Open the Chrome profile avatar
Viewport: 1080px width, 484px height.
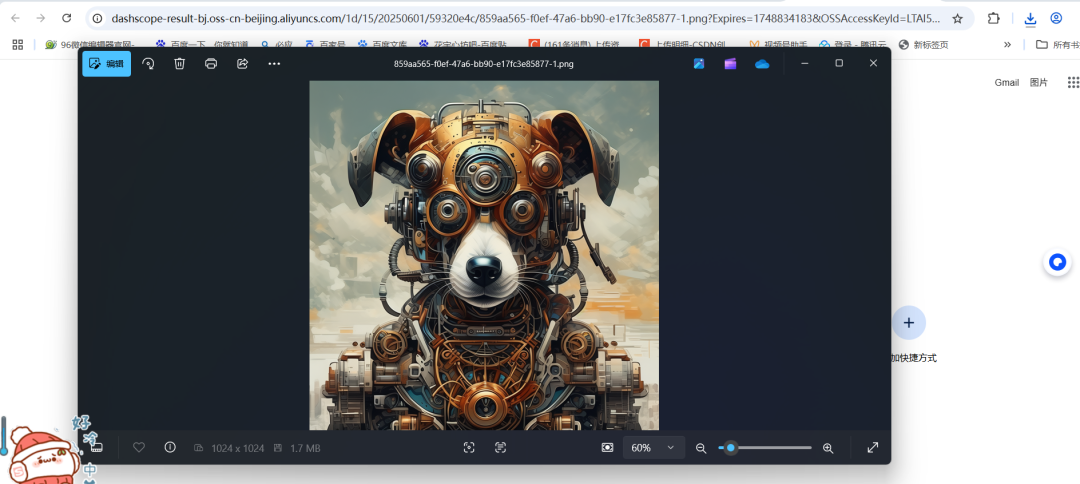point(1057,19)
